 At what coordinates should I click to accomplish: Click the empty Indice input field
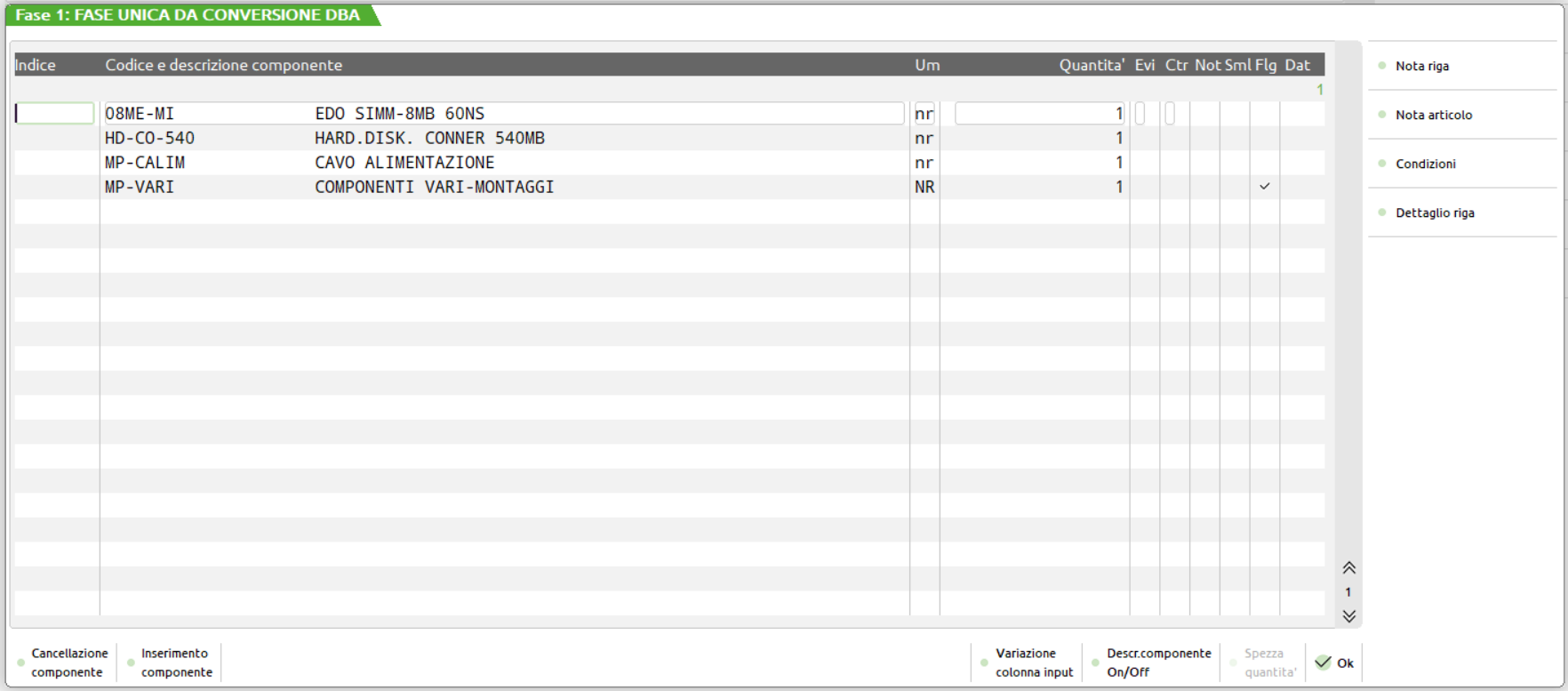[55, 114]
